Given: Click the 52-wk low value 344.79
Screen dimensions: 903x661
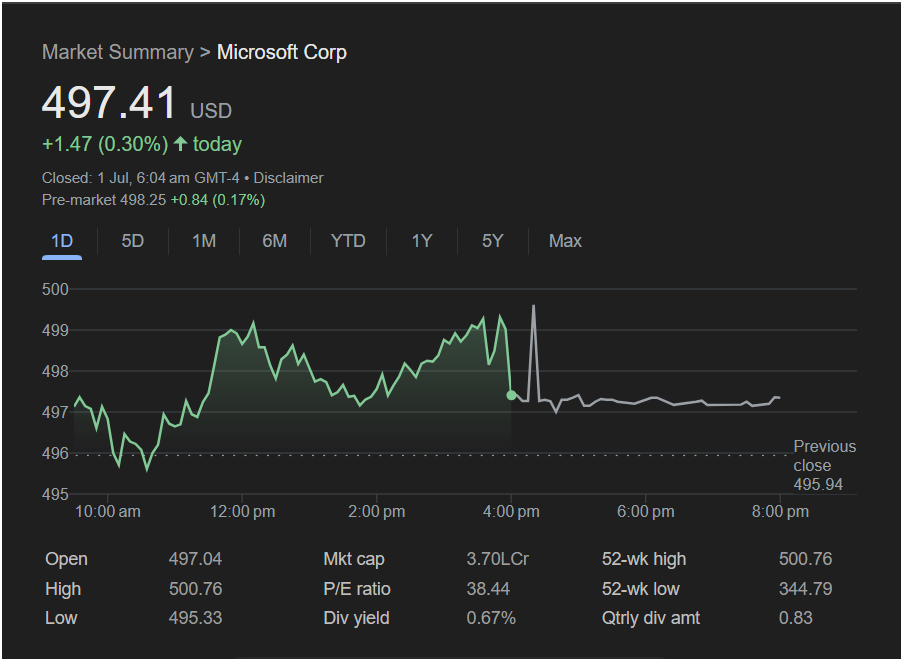Looking at the screenshot, I should coord(805,589).
